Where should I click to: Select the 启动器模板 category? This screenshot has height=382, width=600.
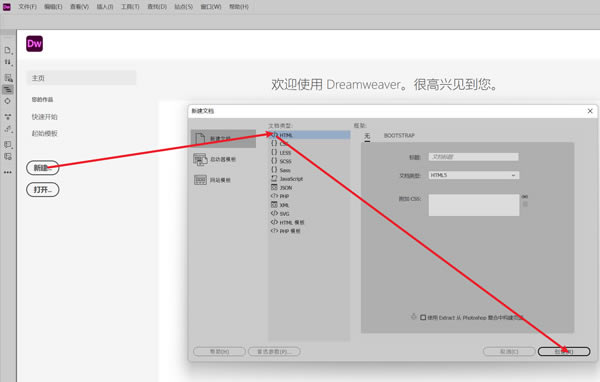(215, 159)
